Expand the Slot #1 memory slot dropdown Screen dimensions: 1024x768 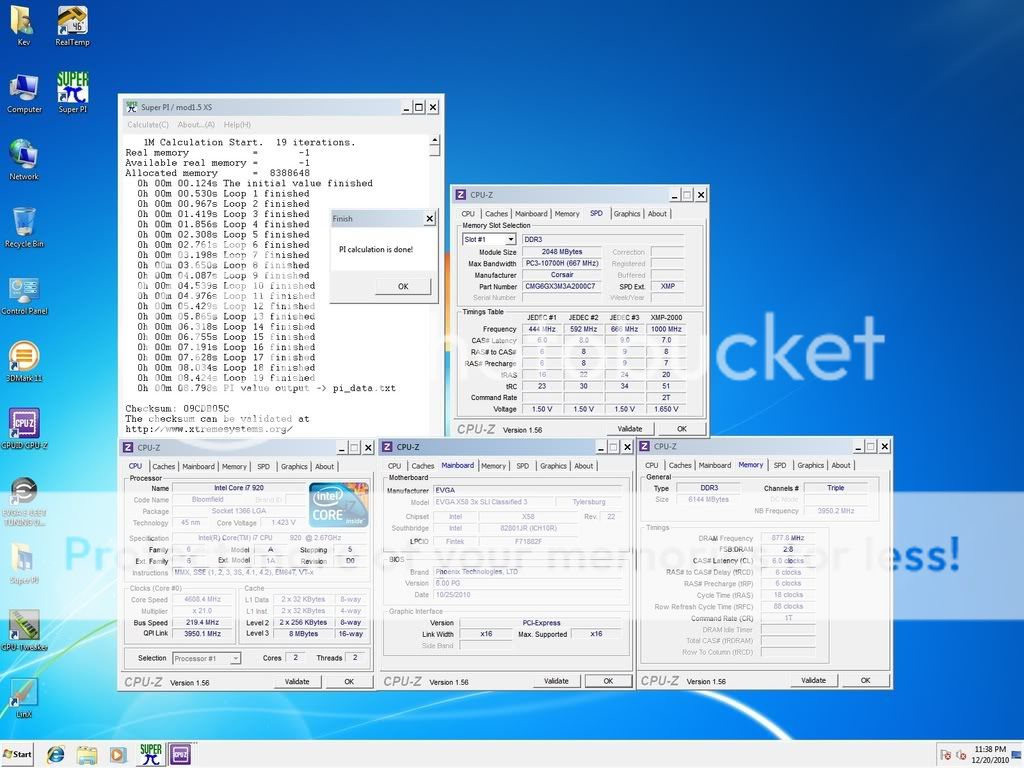point(489,239)
